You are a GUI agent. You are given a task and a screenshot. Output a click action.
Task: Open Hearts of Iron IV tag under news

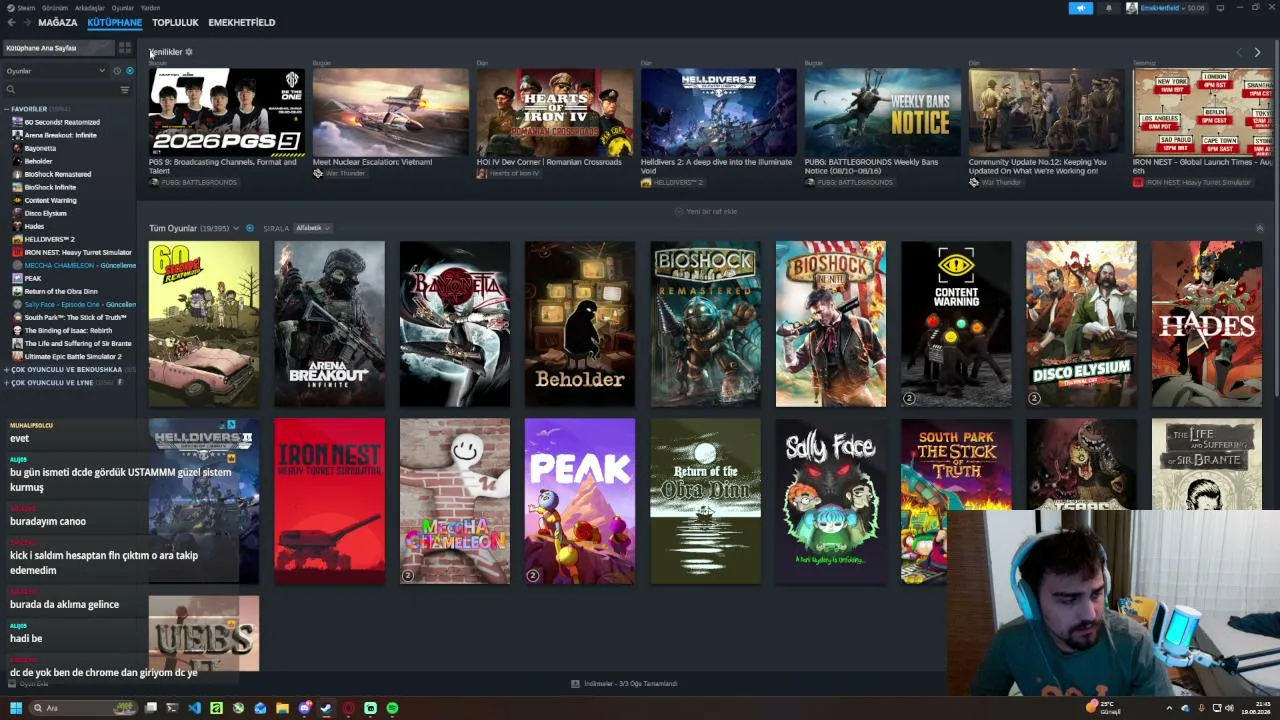click(508, 173)
